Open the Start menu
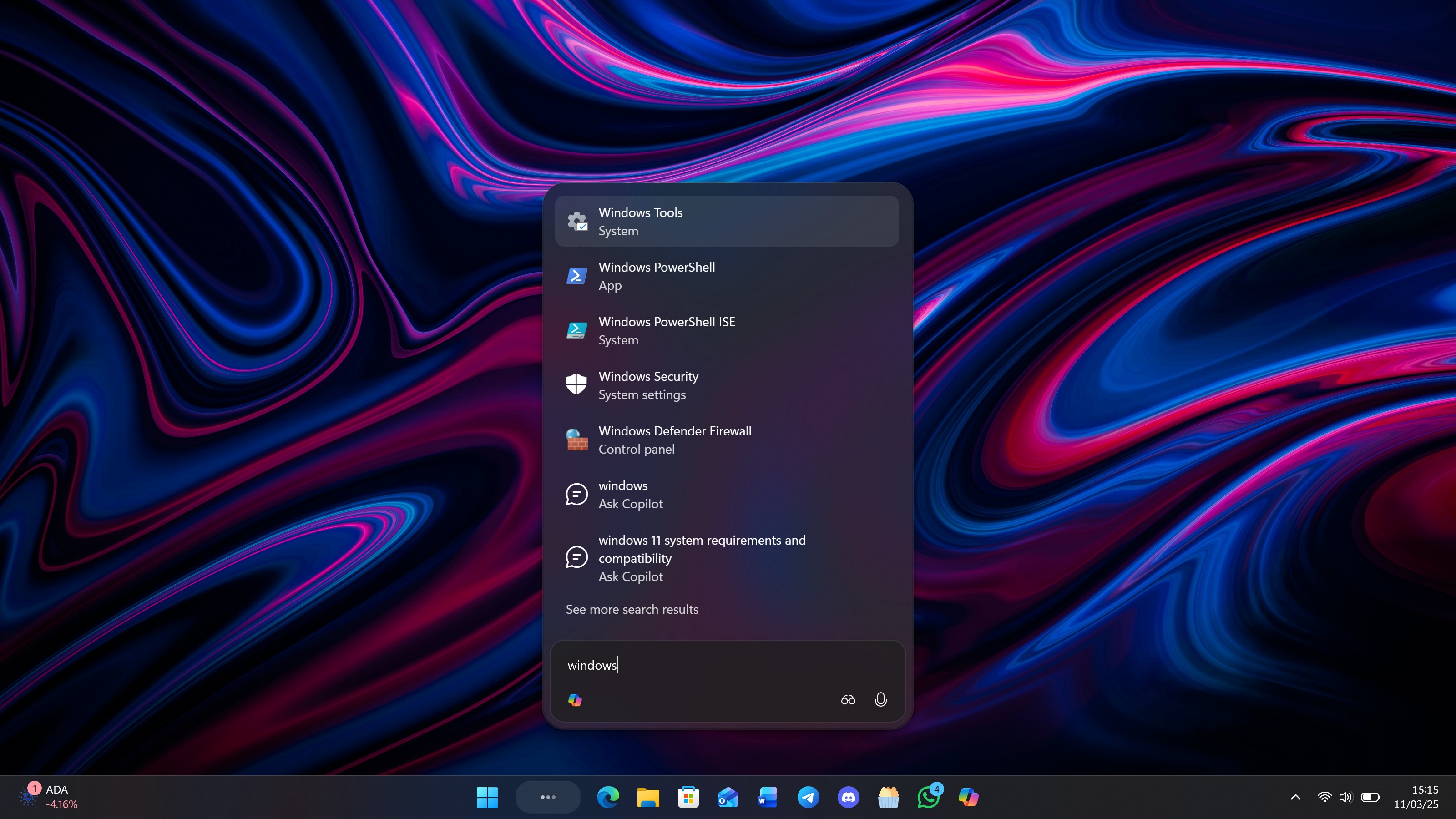1456x819 pixels. (x=487, y=797)
